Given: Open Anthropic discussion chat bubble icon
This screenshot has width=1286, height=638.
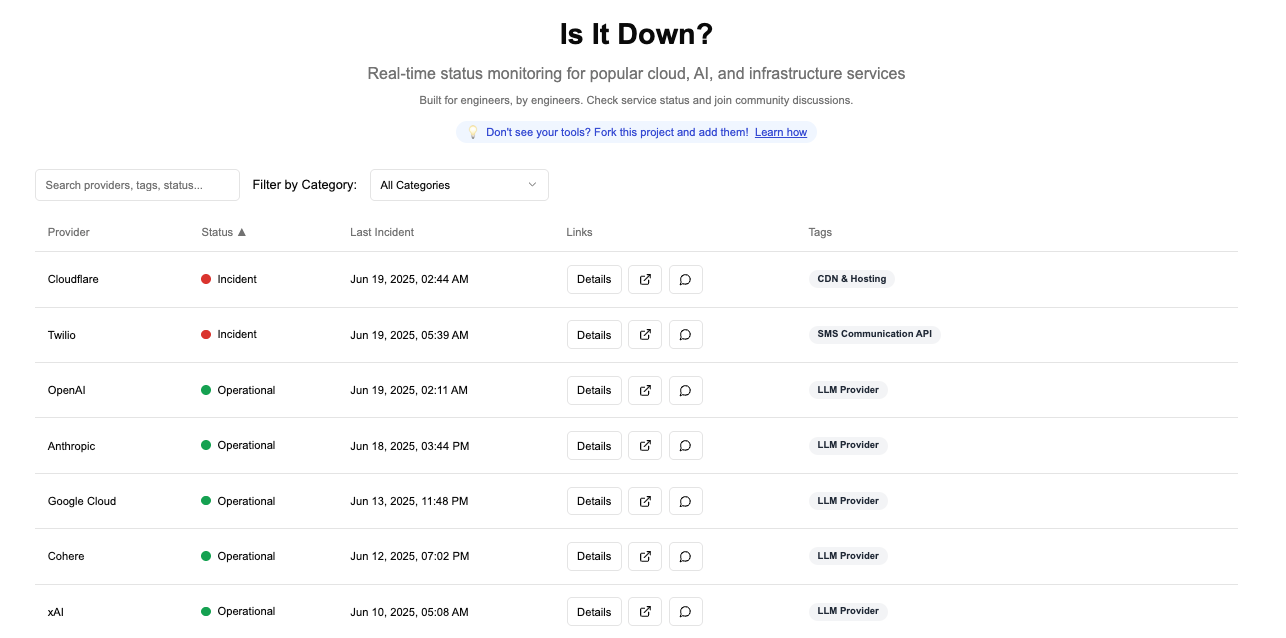Looking at the screenshot, I should [x=685, y=446].
